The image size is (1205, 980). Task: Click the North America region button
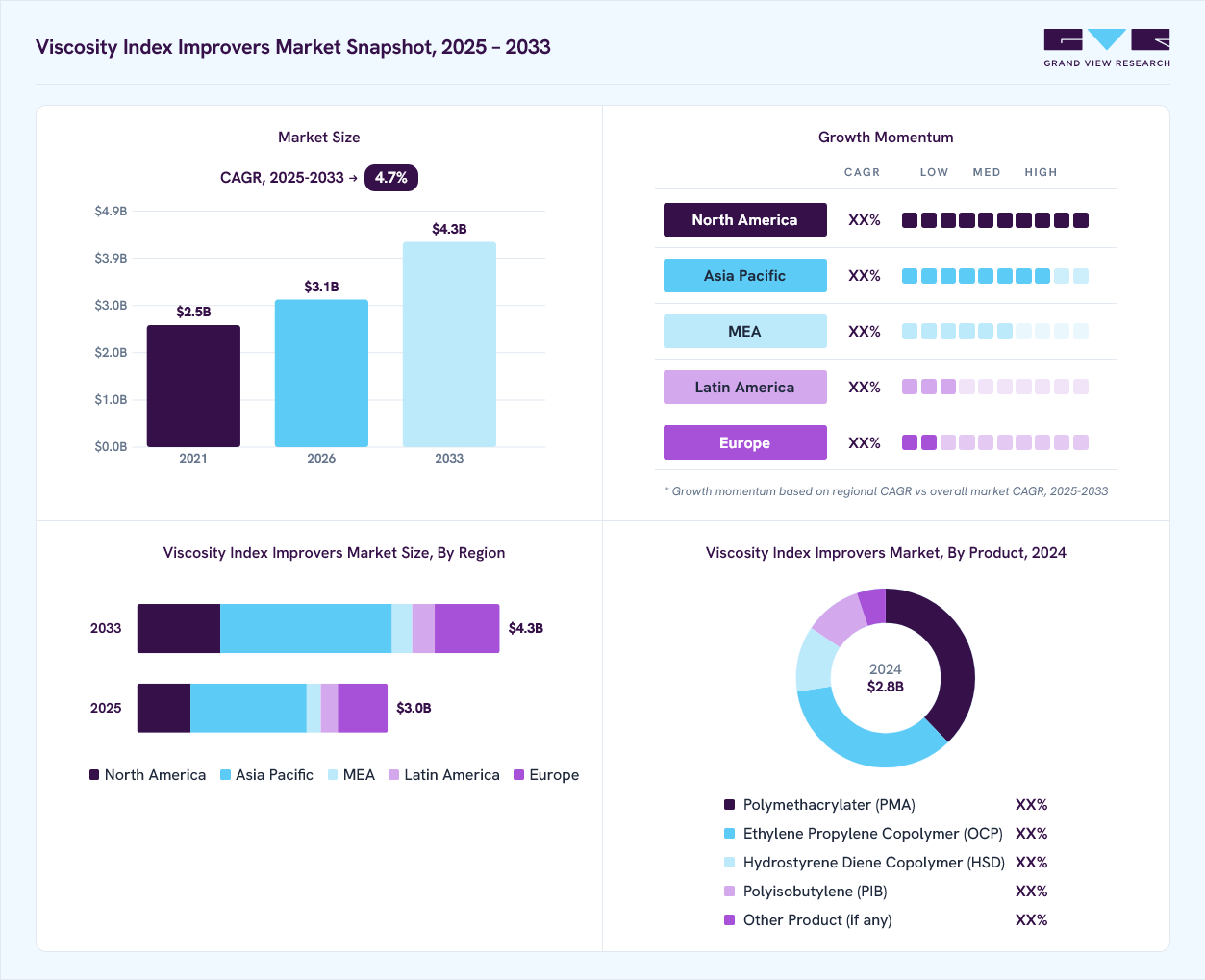(745, 219)
